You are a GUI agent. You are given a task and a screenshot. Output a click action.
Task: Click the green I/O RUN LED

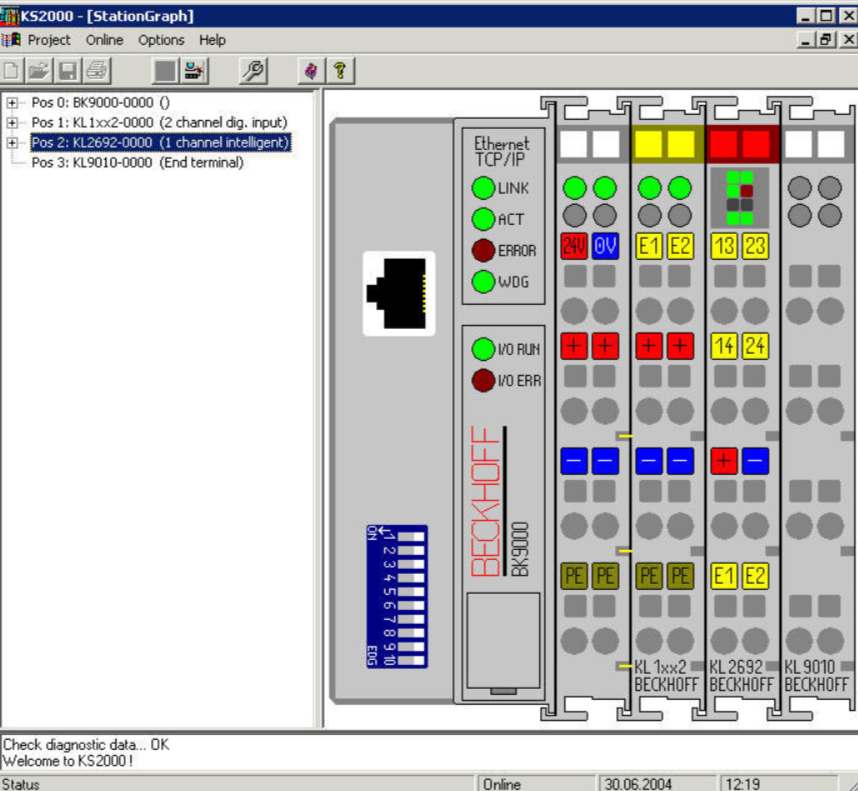tap(483, 349)
